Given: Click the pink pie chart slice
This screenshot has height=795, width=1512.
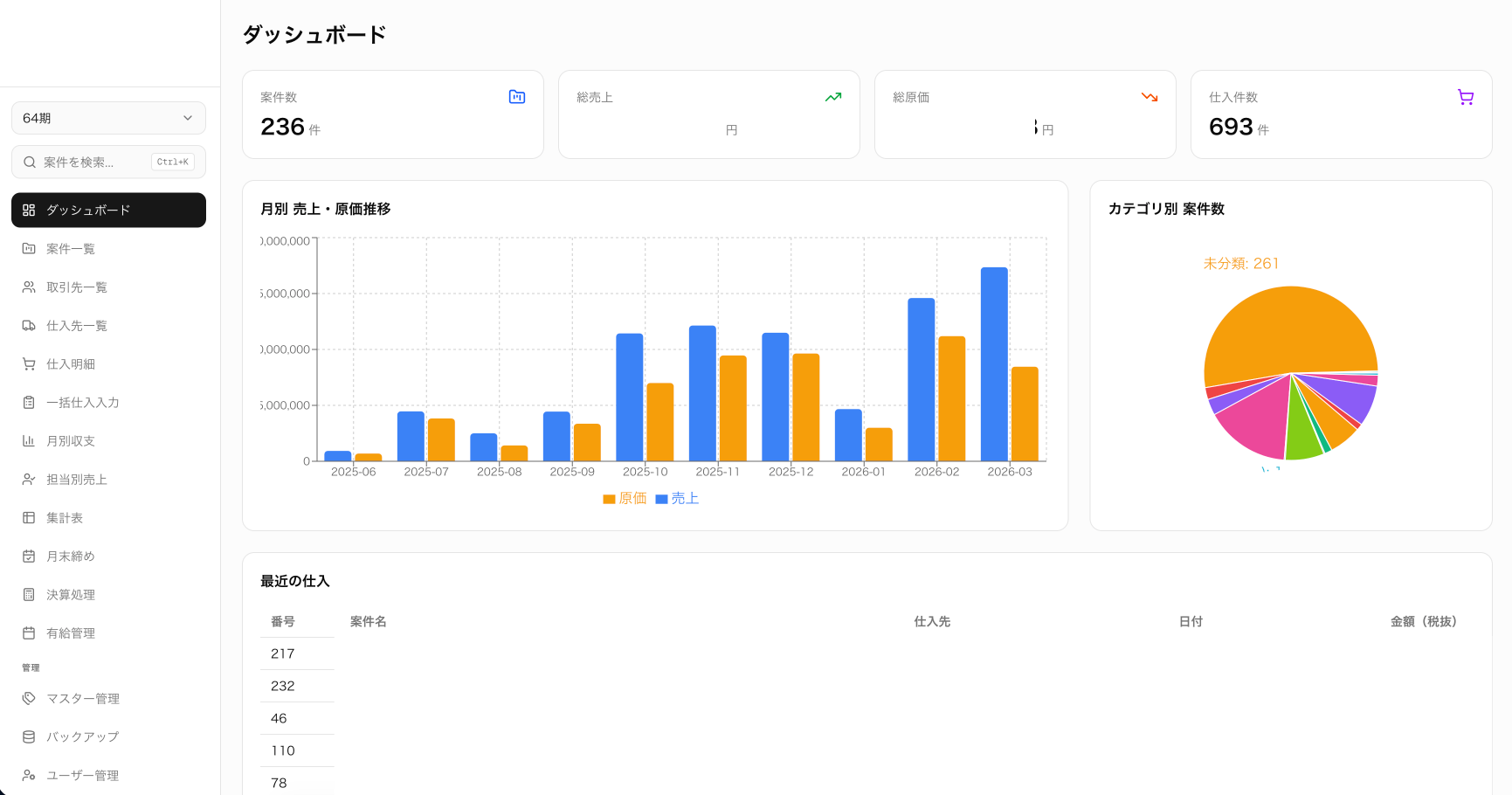Looking at the screenshot, I should [x=1253, y=419].
